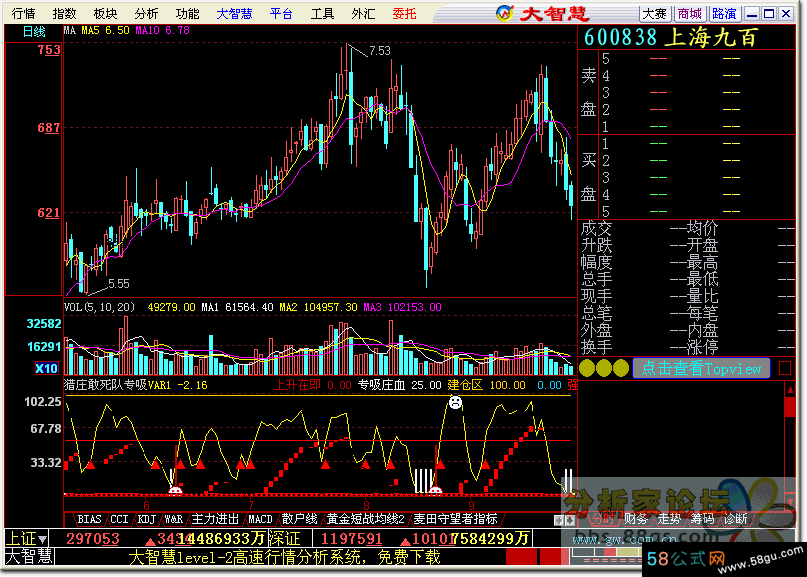Open the 板块 menu
The height and width of the screenshot is (577, 807).
[106, 13]
